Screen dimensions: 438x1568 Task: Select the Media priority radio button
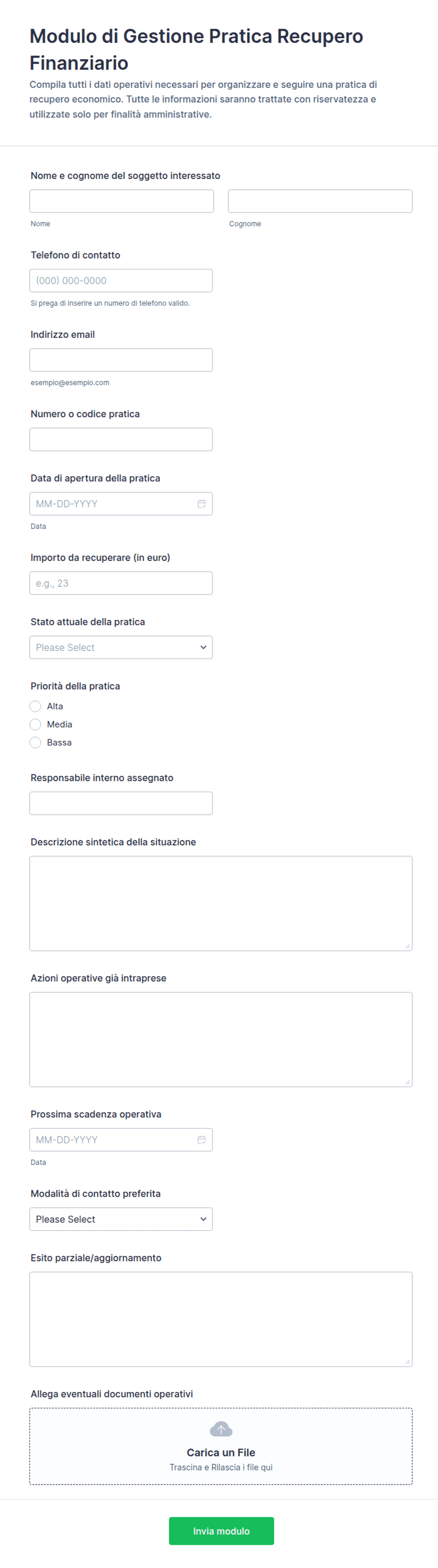35,724
